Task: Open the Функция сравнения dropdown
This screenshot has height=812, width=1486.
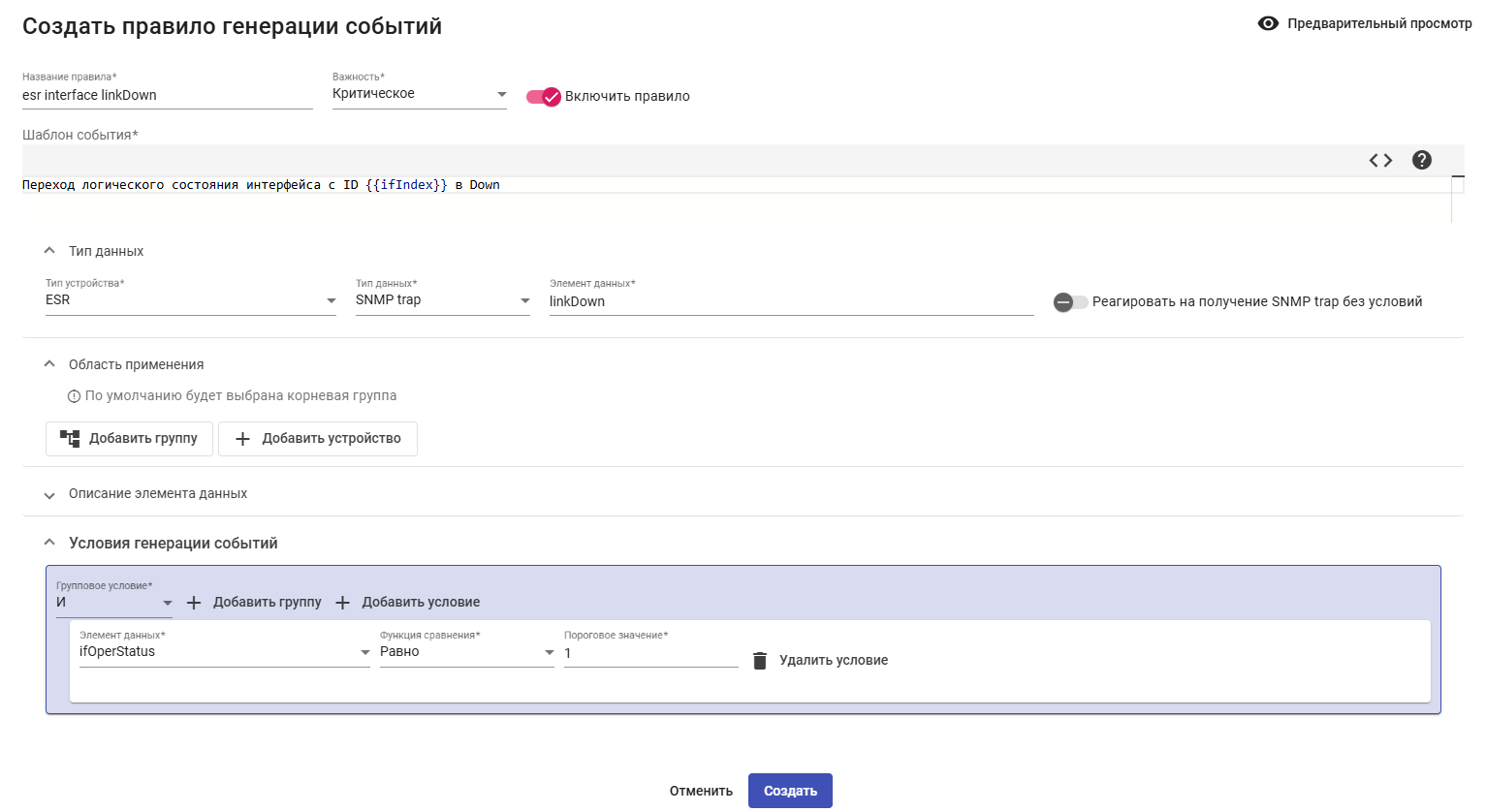Action: (x=466, y=652)
